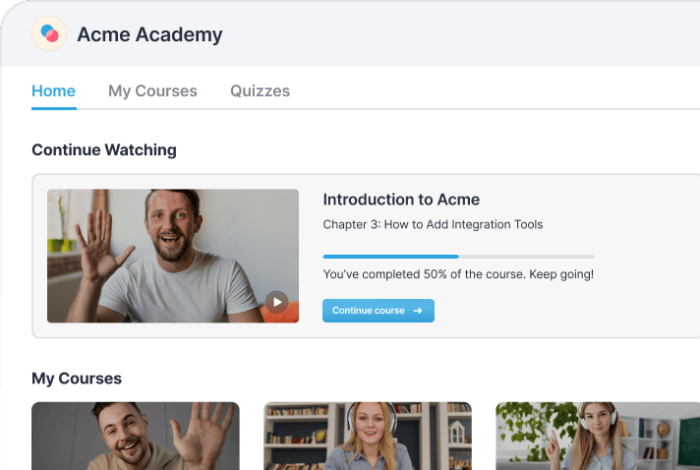Click the arrow icon in Continue course button
Screen dimensions: 700x470
click(x=417, y=311)
